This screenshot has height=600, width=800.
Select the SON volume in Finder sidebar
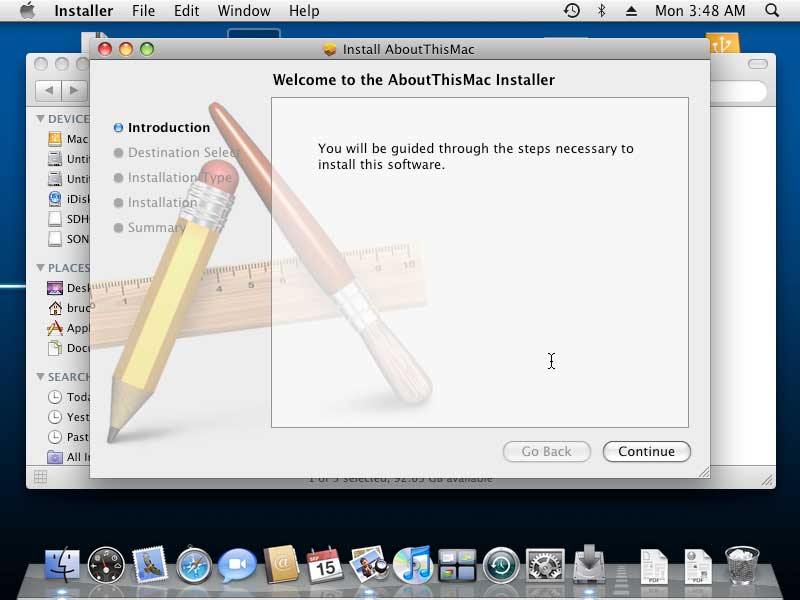click(x=68, y=239)
